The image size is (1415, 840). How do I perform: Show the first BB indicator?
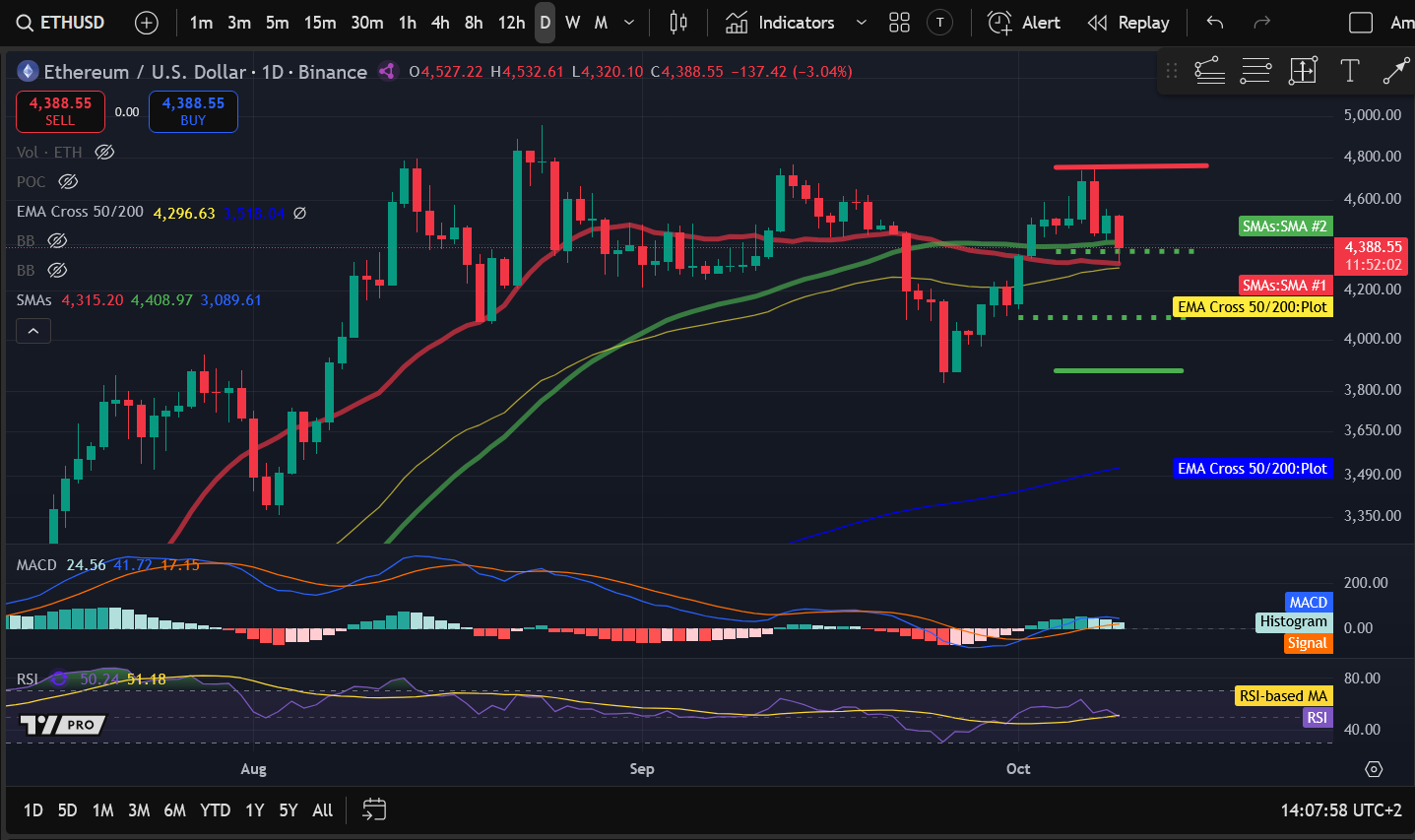tap(57, 240)
